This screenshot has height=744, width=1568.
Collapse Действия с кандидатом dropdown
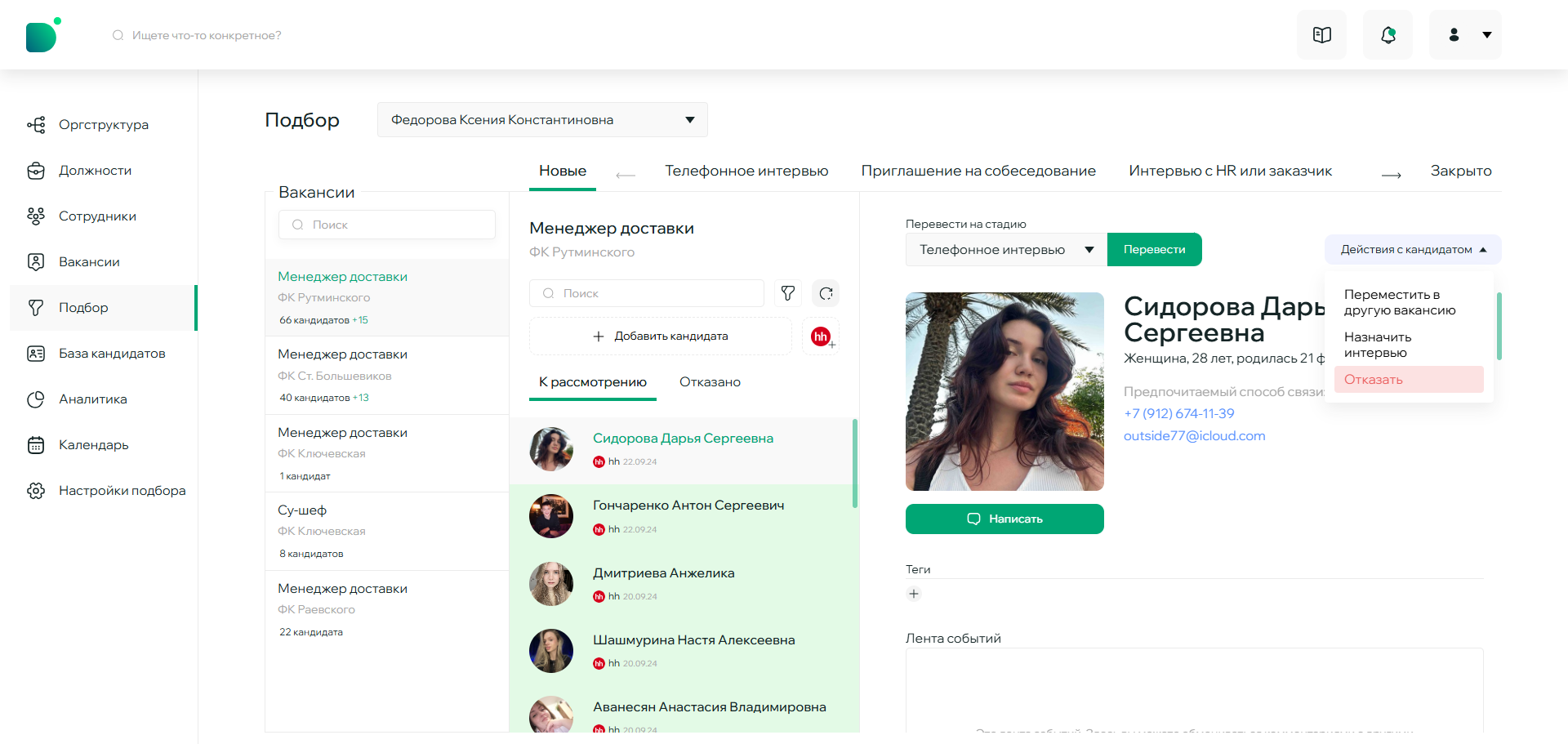[x=1413, y=249]
